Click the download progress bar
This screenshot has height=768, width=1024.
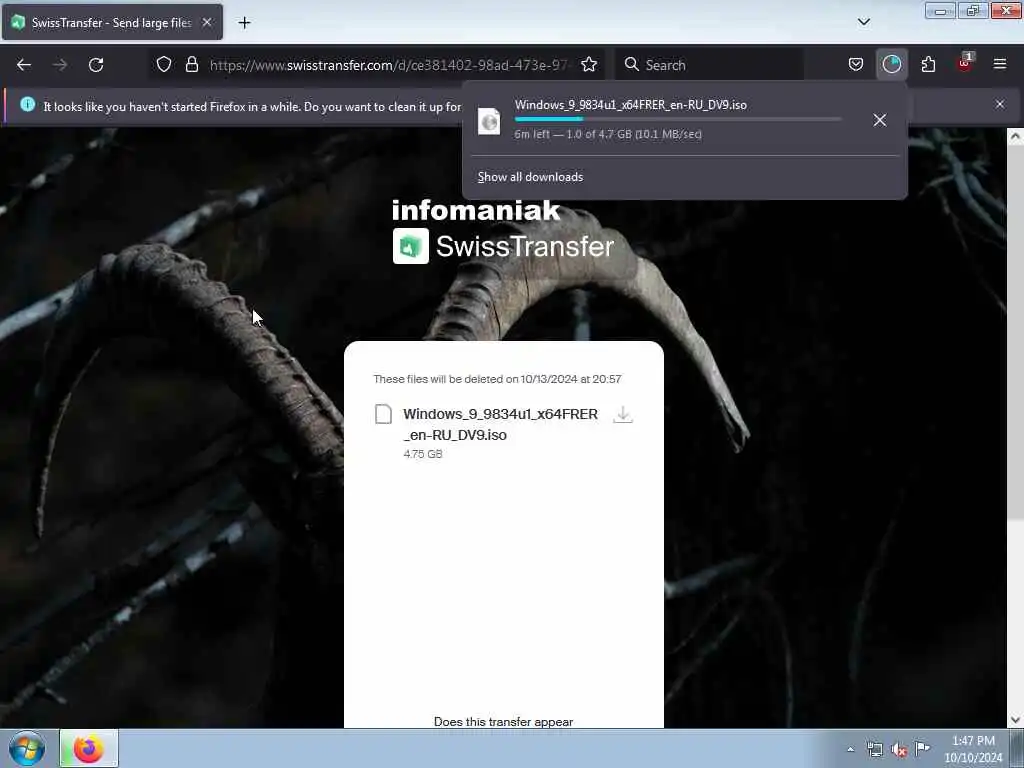[x=678, y=120]
